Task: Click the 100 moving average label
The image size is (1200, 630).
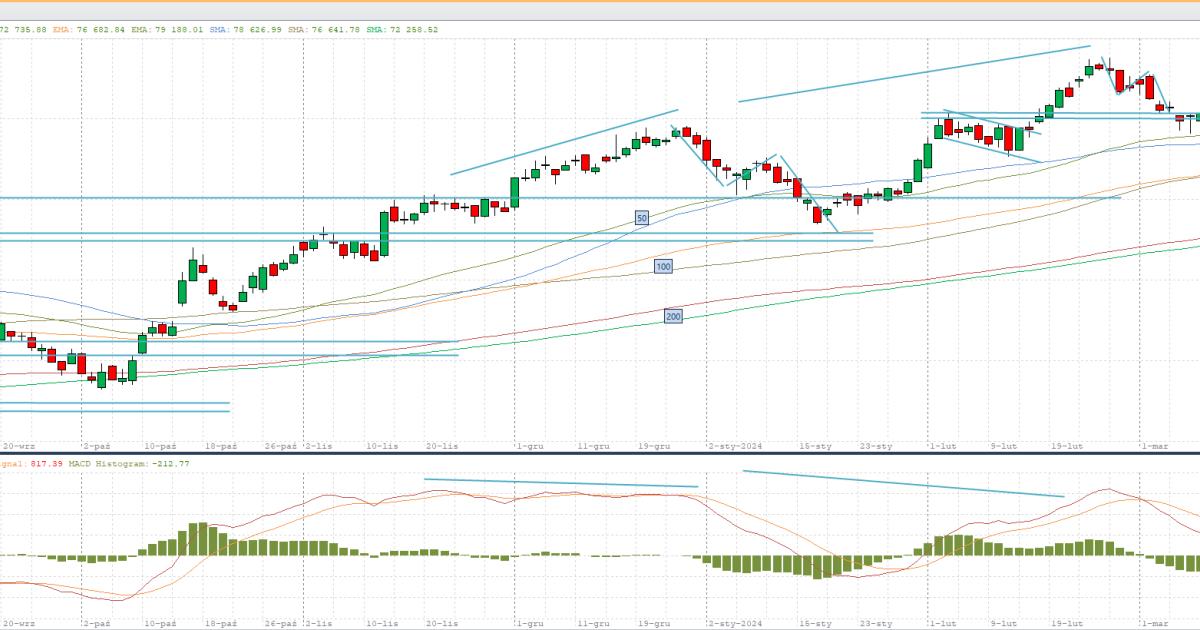Action: [663, 266]
